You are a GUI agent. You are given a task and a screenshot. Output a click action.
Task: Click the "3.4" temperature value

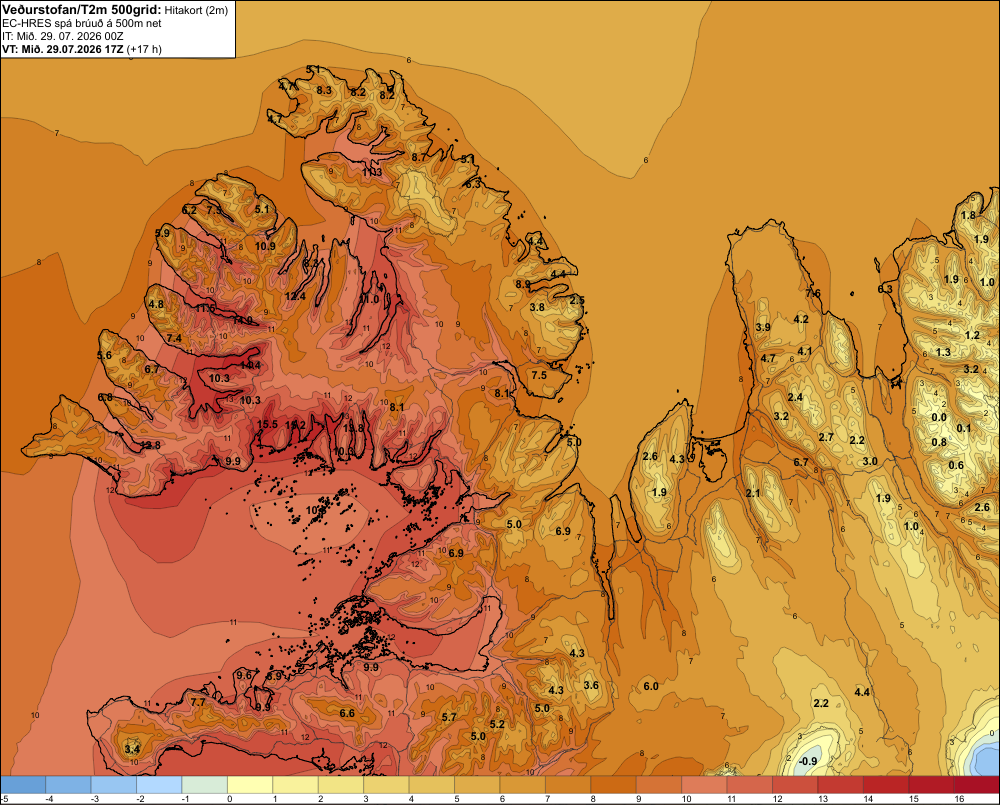132,749
